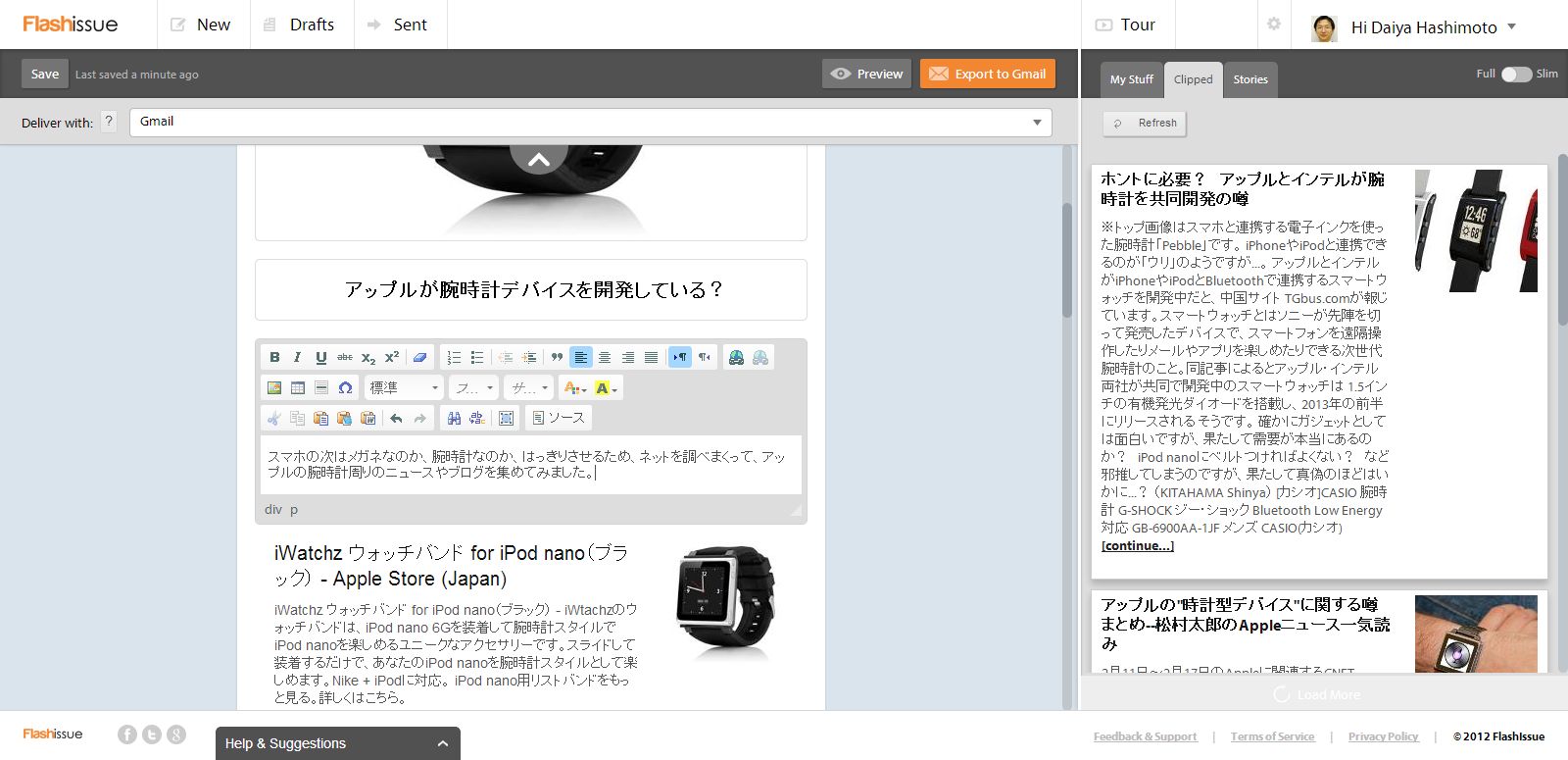The image size is (1568, 760).
Task: Open the text color picker
Action: click(575, 387)
